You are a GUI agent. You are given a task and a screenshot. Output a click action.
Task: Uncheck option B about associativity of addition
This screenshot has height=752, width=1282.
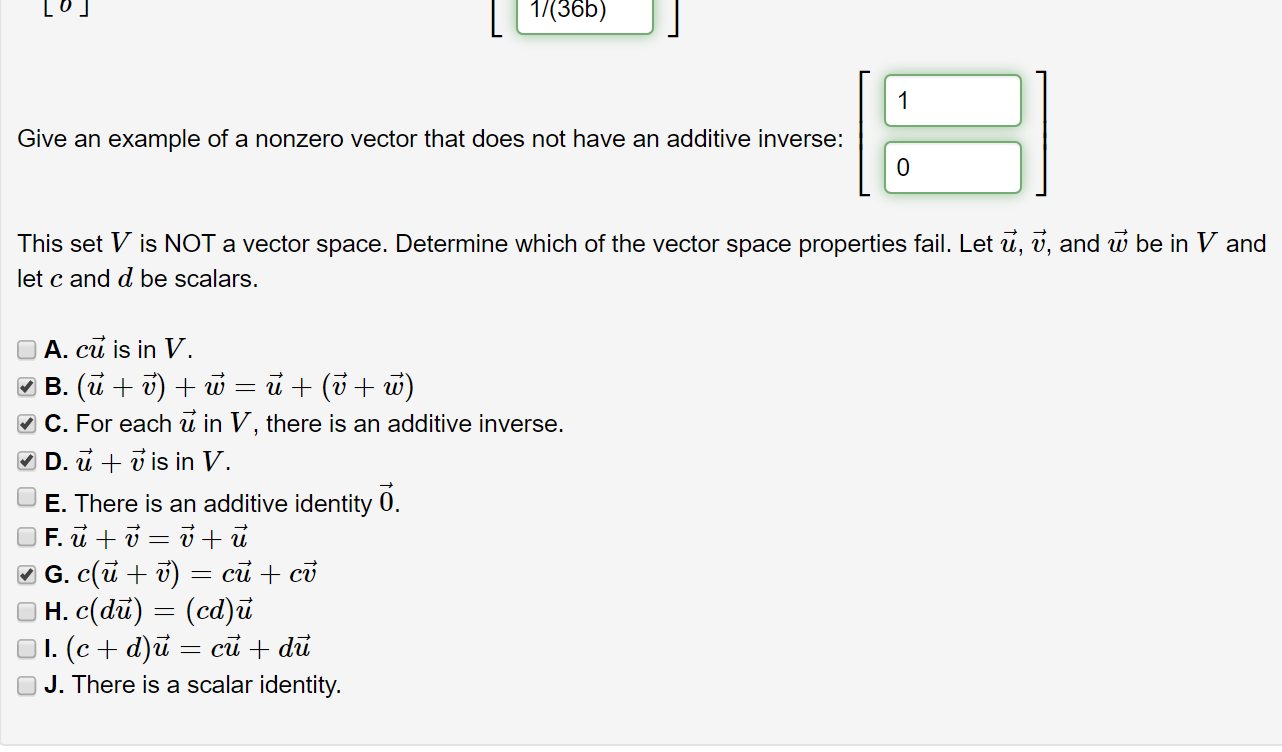coord(26,386)
